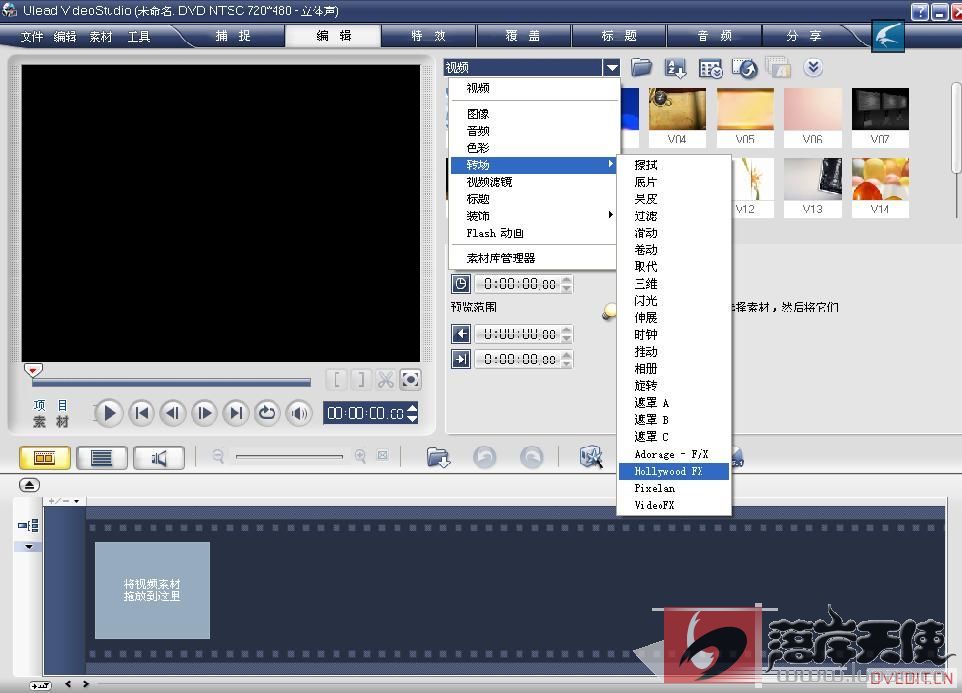Select the V07 video thumbnail
962x693 pixels.
[880, 117]
